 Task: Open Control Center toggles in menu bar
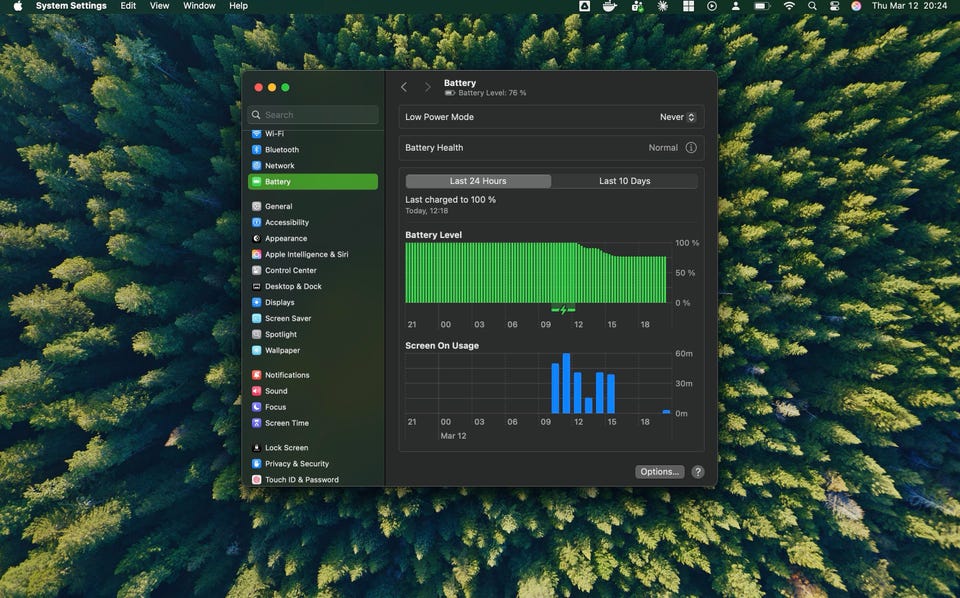click(x=834, y=6)
